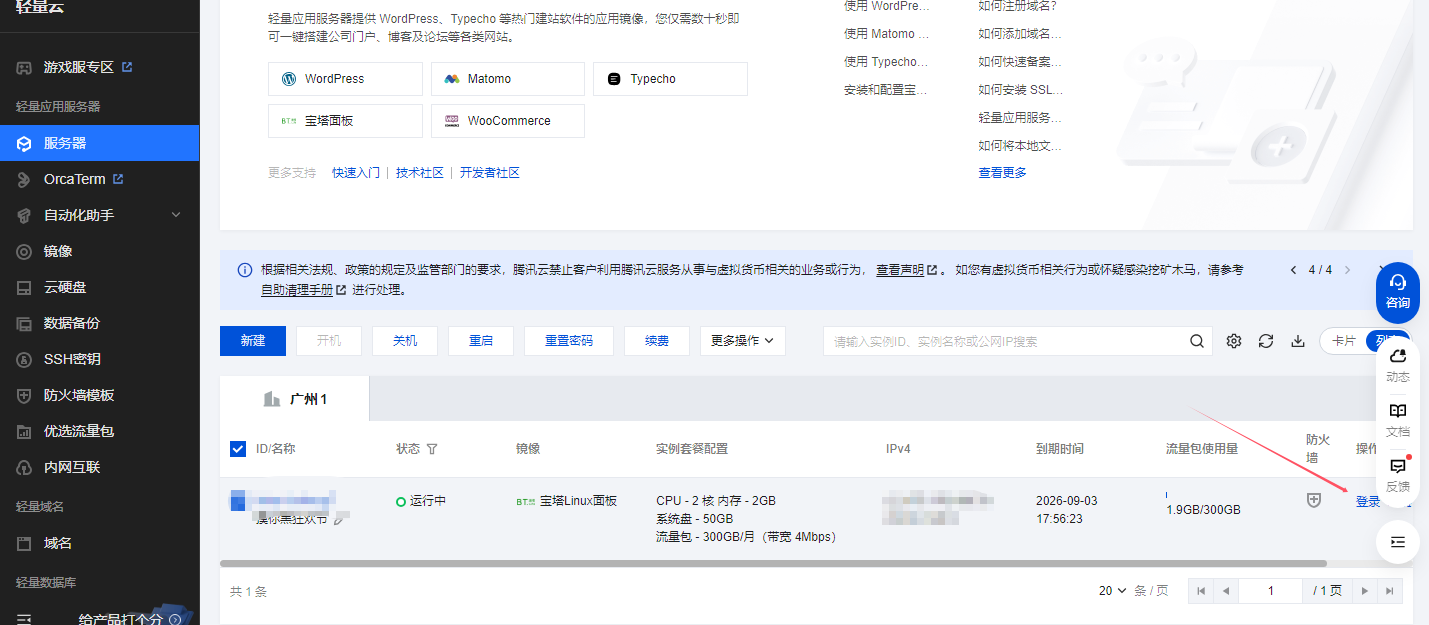Screen dimensions: 1429x625
Task: Open the 使用 Matomo help link
Action: click(886, 34)
